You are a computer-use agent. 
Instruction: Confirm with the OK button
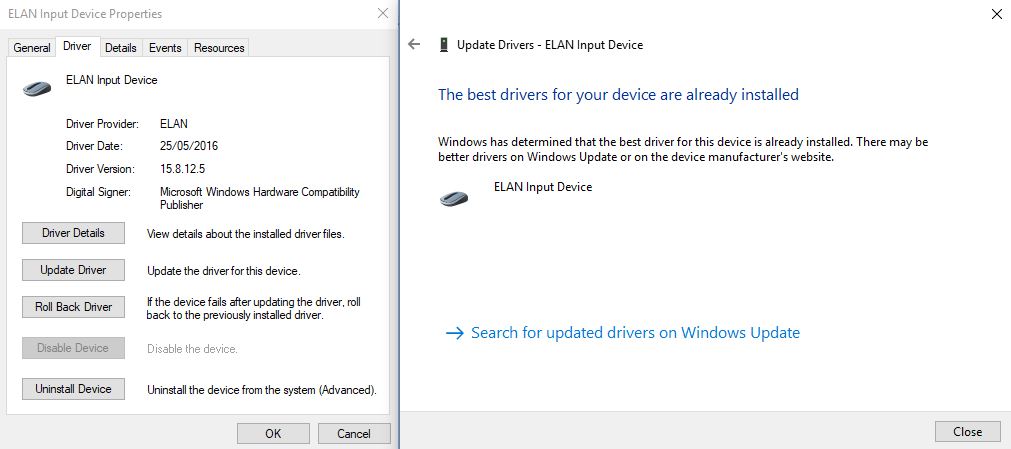[273, 434]
